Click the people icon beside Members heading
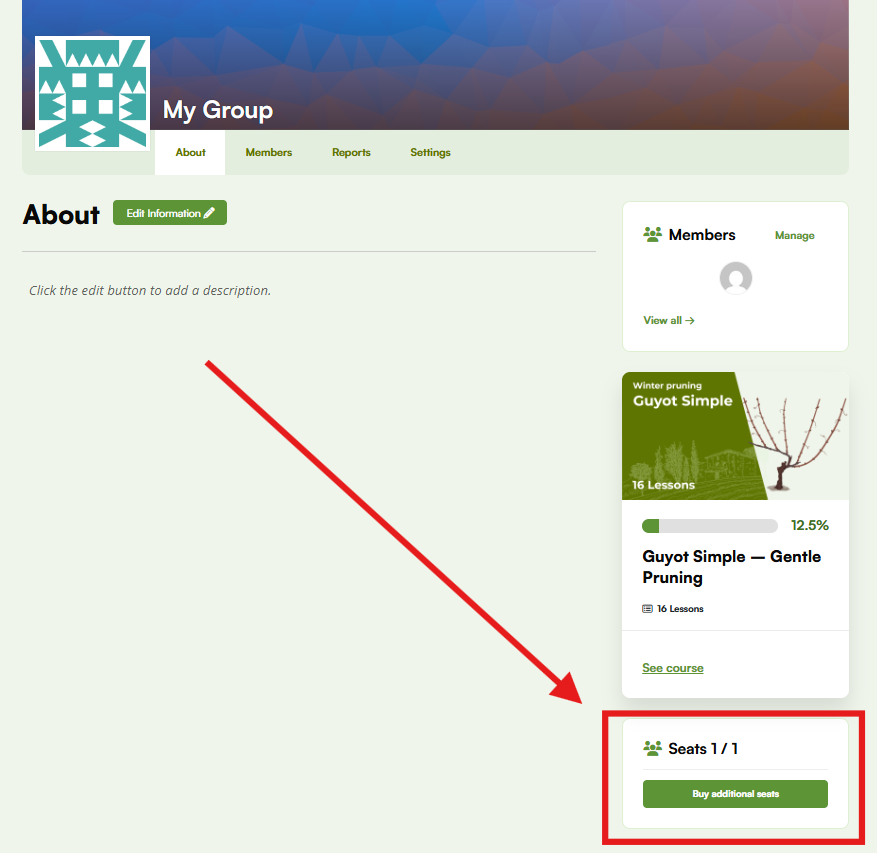Viewport: 877px width, 853px height. pos(652,234)
